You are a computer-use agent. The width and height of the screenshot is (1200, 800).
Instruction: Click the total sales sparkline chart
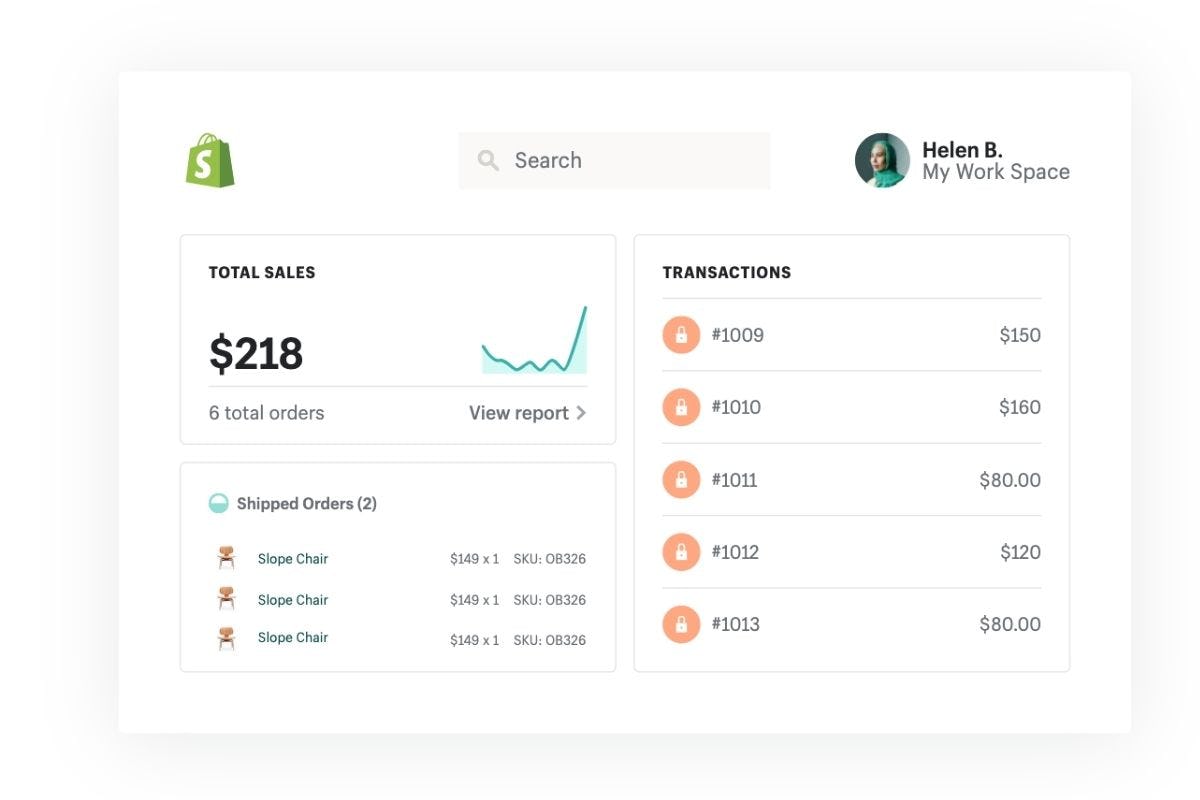point(534,343)
